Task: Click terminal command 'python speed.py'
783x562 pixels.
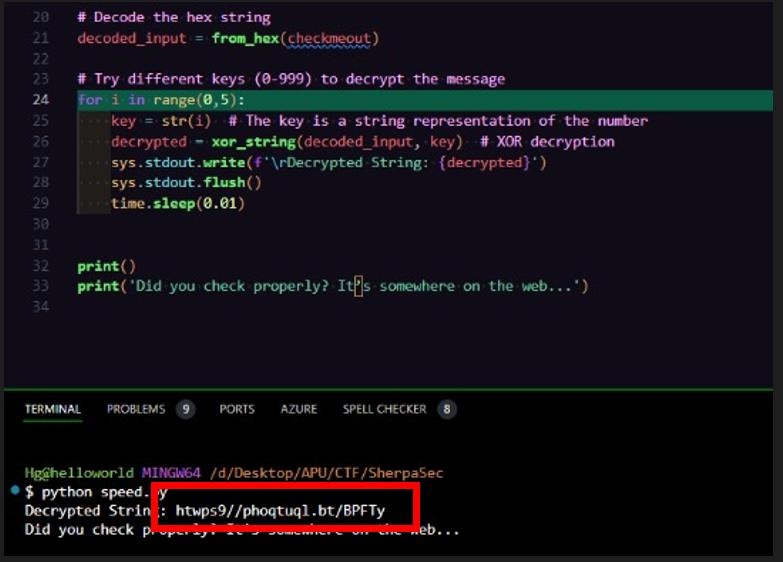Action: tap(105, 493)
